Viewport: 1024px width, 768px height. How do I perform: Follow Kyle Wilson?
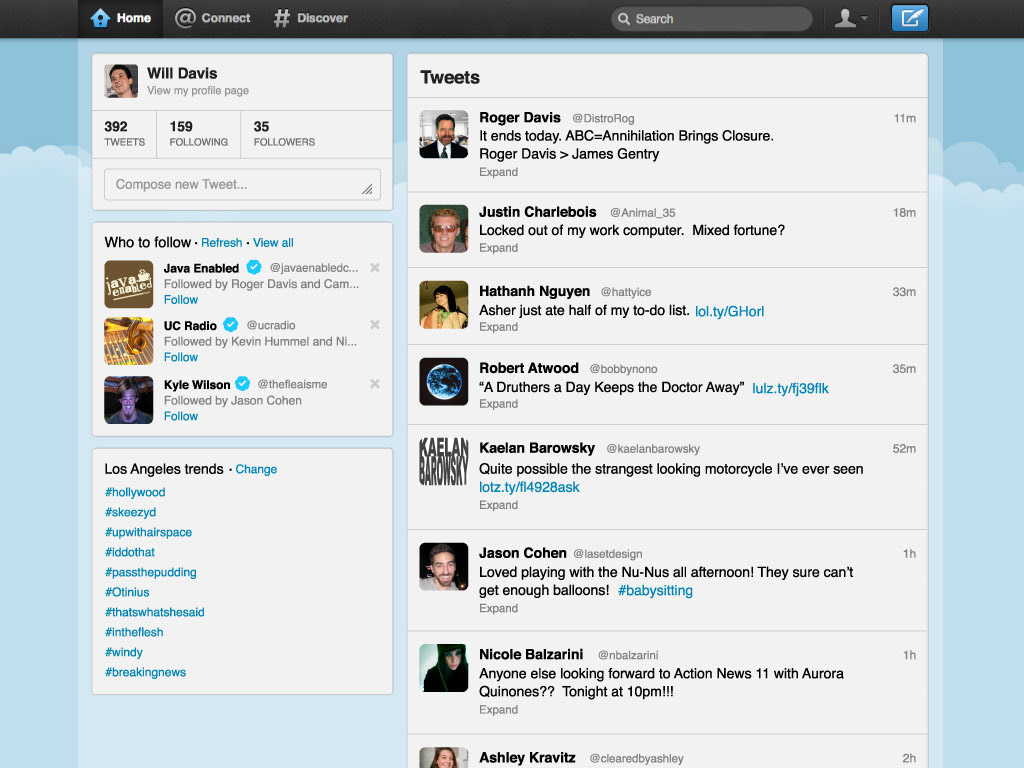[x=181, y=416]
